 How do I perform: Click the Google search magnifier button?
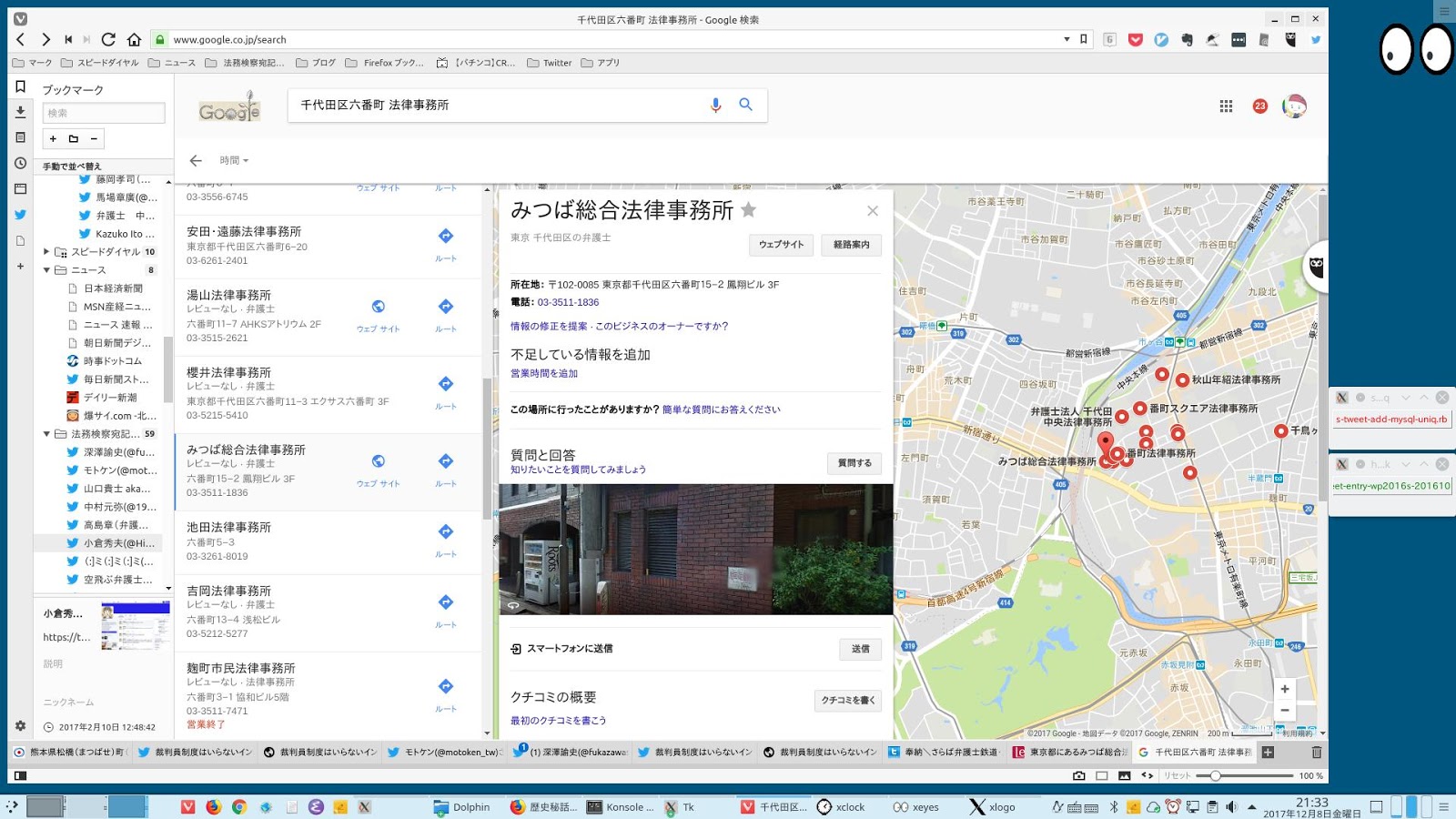coord(745,105)
